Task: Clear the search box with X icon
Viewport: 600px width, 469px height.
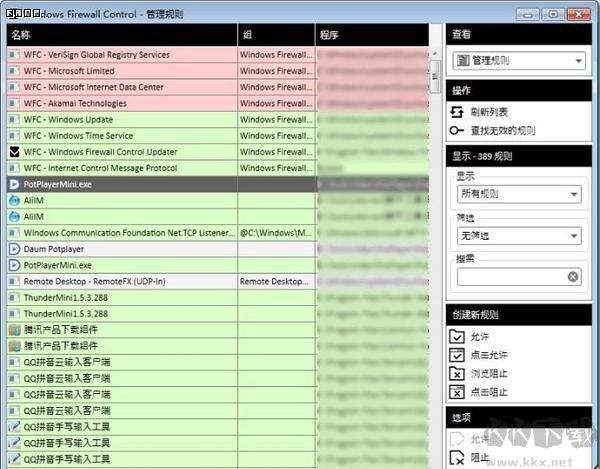Action: click(573, 277)
